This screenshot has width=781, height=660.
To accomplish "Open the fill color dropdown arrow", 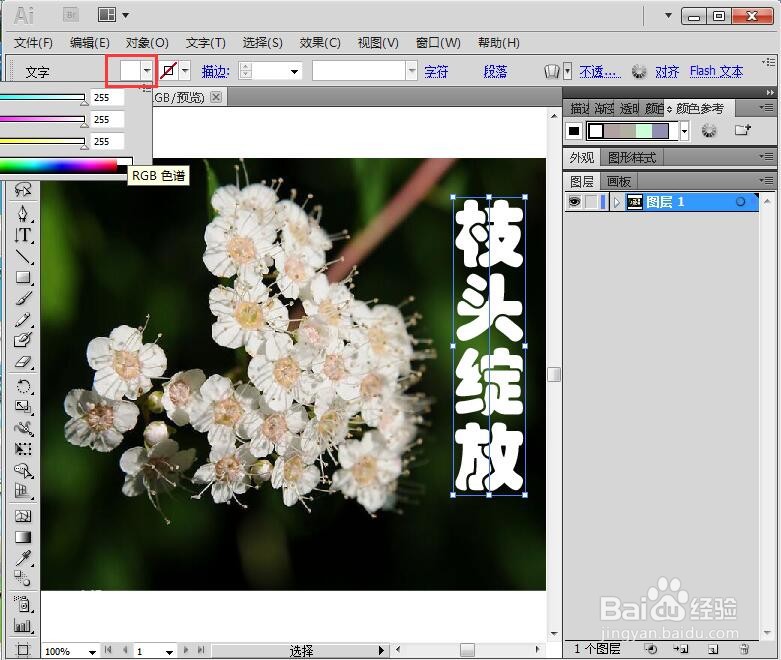I will [x=147, y=71].
